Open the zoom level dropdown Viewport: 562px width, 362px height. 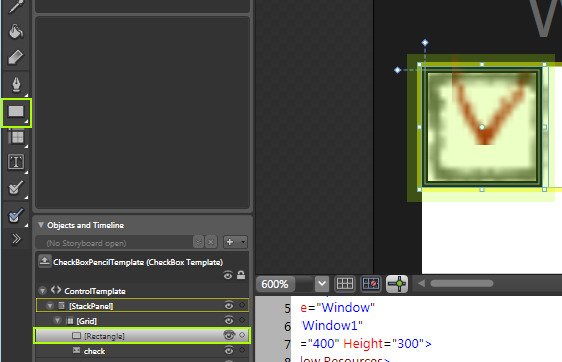322,284
